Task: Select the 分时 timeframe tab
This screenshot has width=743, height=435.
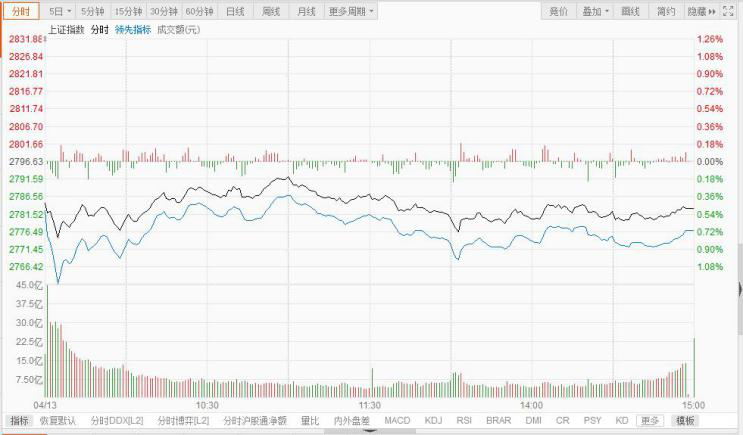Action: (21, 11)
